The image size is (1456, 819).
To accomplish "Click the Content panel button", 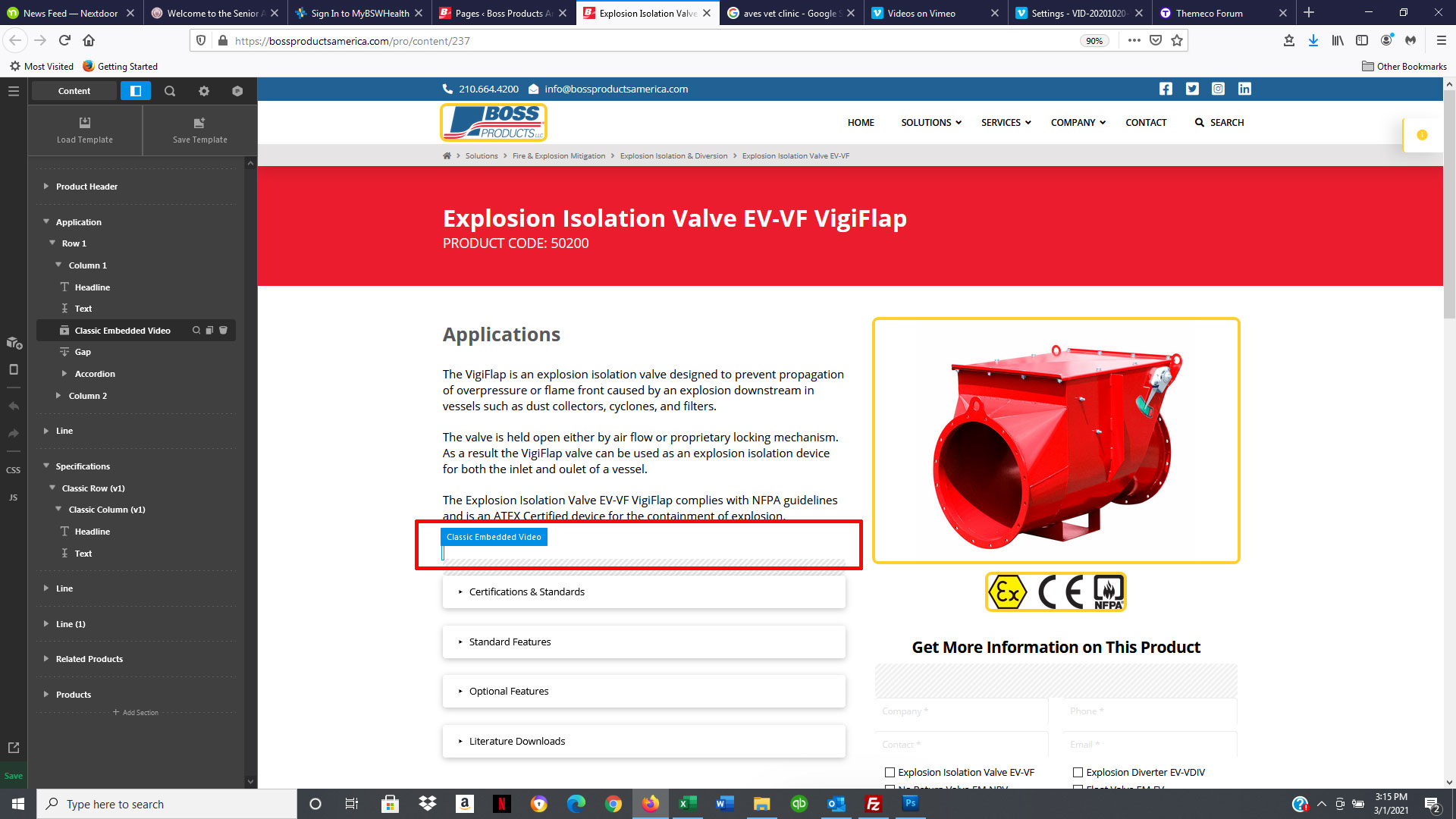I will (x=74, y=91).
